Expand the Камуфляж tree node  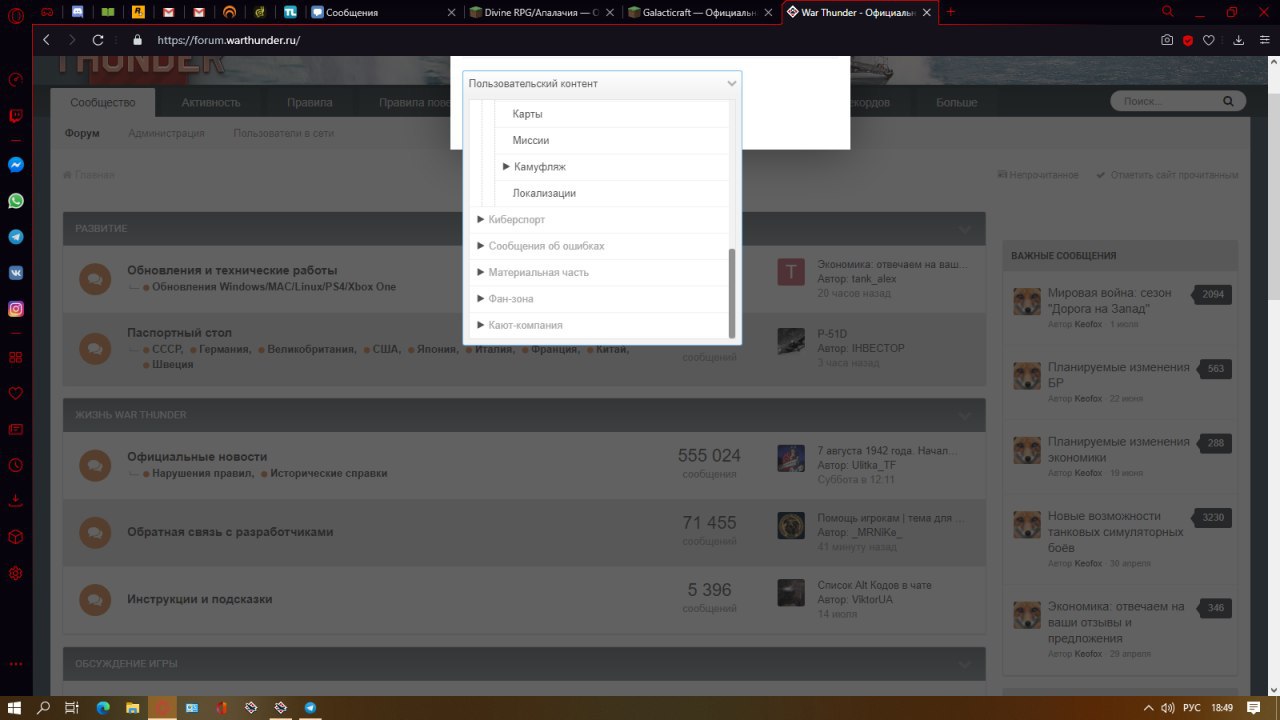[507, 167]
